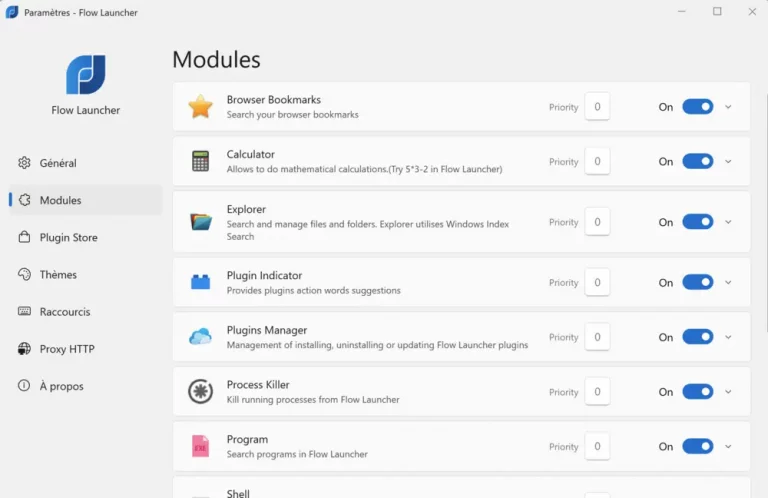Click the Flow Launcher logo in sidebar

86,75
